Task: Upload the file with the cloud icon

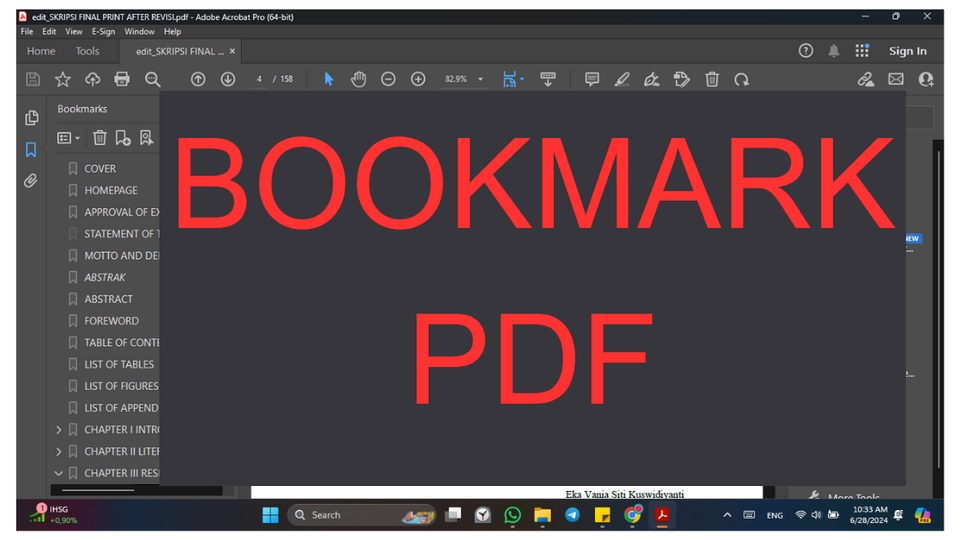Action: point(92,80)
